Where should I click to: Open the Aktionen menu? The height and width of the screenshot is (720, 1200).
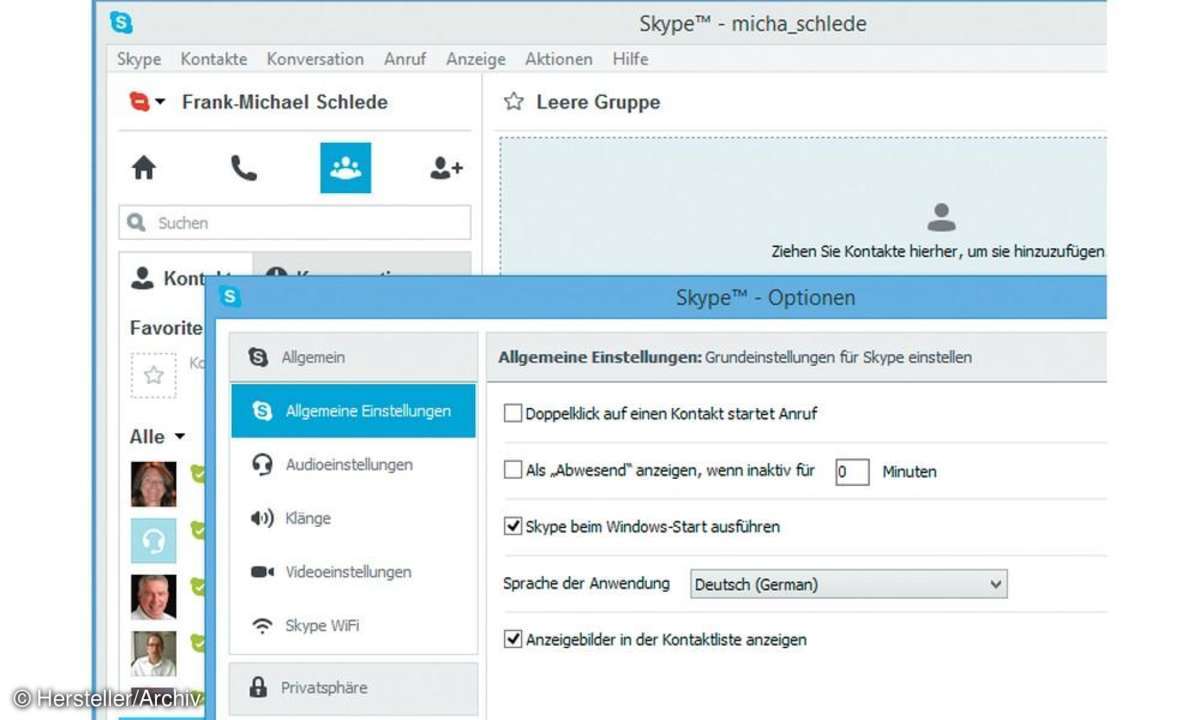point(559,59)
